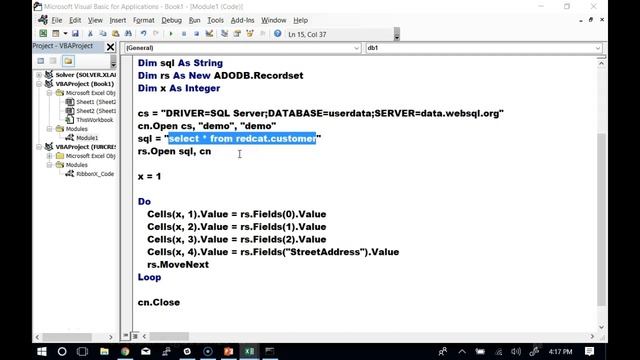Click the Redo arrow icon

pyautogui.click(x=156, y=34)
